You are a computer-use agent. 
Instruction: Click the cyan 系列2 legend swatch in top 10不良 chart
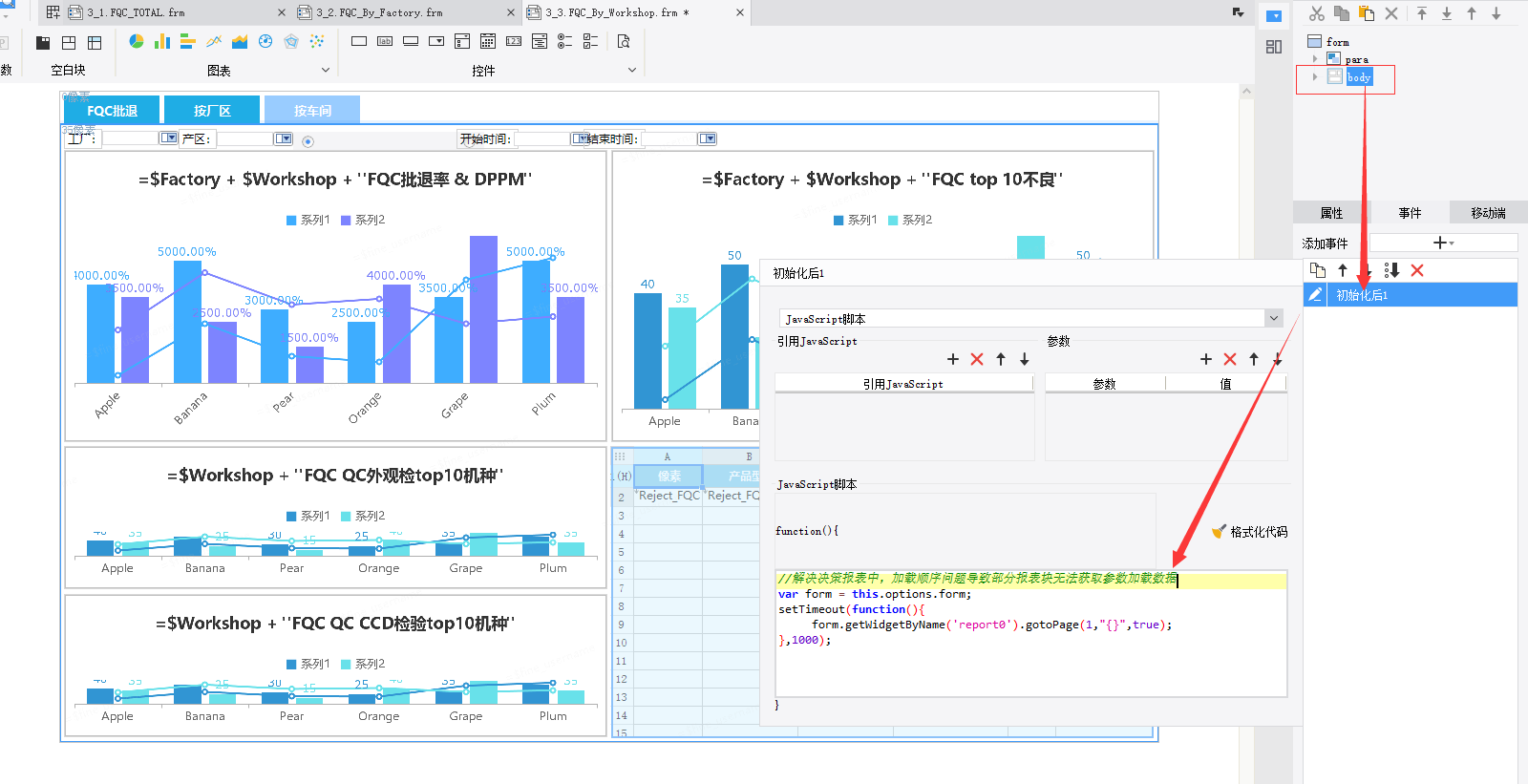click(893, 220)
